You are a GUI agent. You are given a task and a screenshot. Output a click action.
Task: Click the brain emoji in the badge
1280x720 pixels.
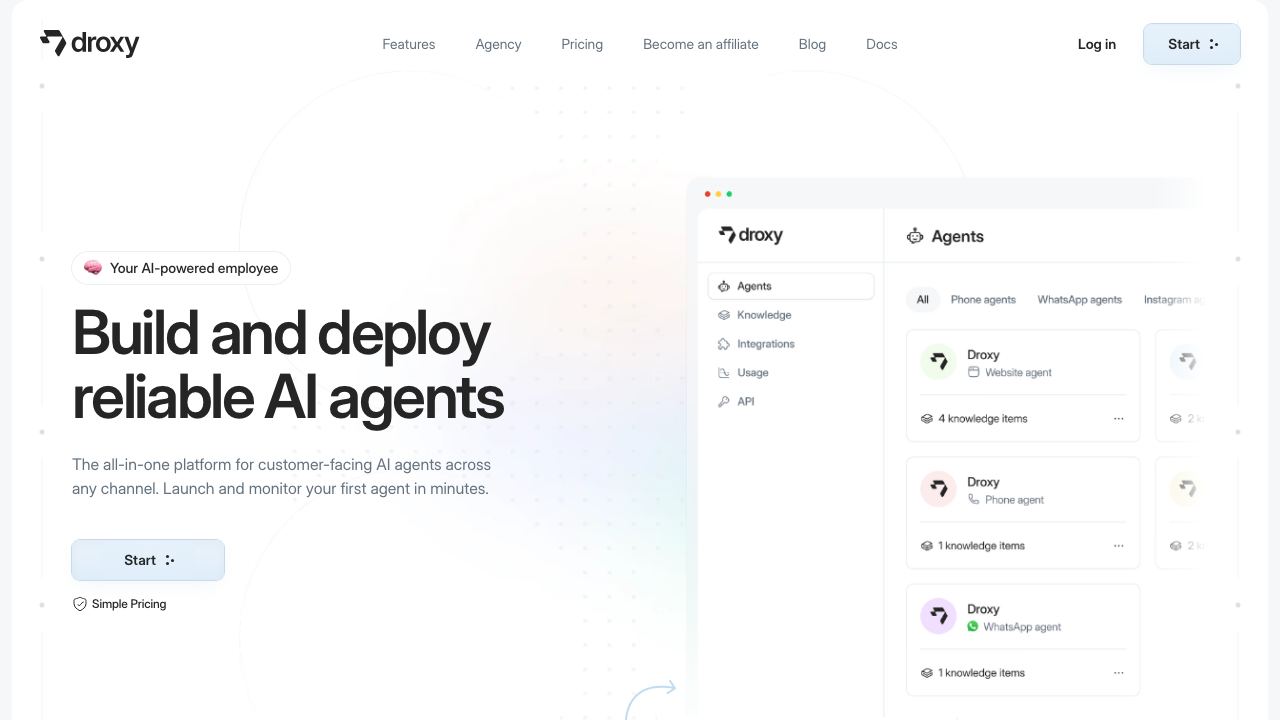pyautogui.click(x=93, y=268)
